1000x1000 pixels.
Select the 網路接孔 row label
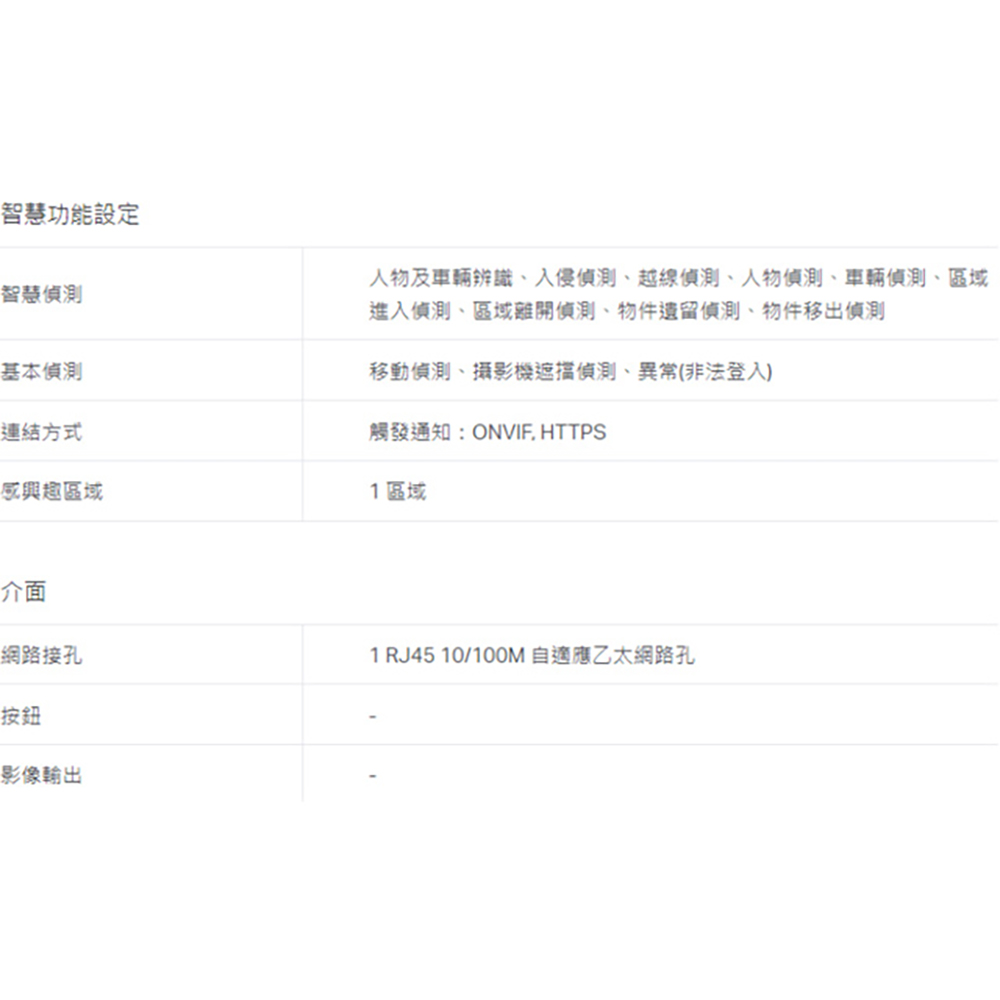pos(42,656)
